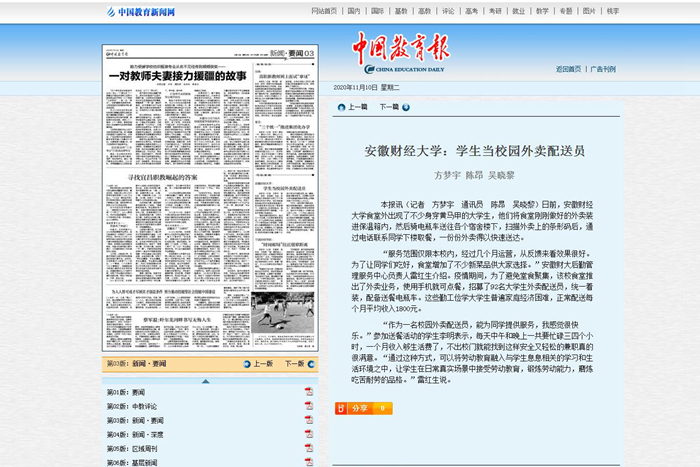Download PDF for 第01版 要闻
The height and width of the screenshot is (467, 700).
click(x=309, y=392)
